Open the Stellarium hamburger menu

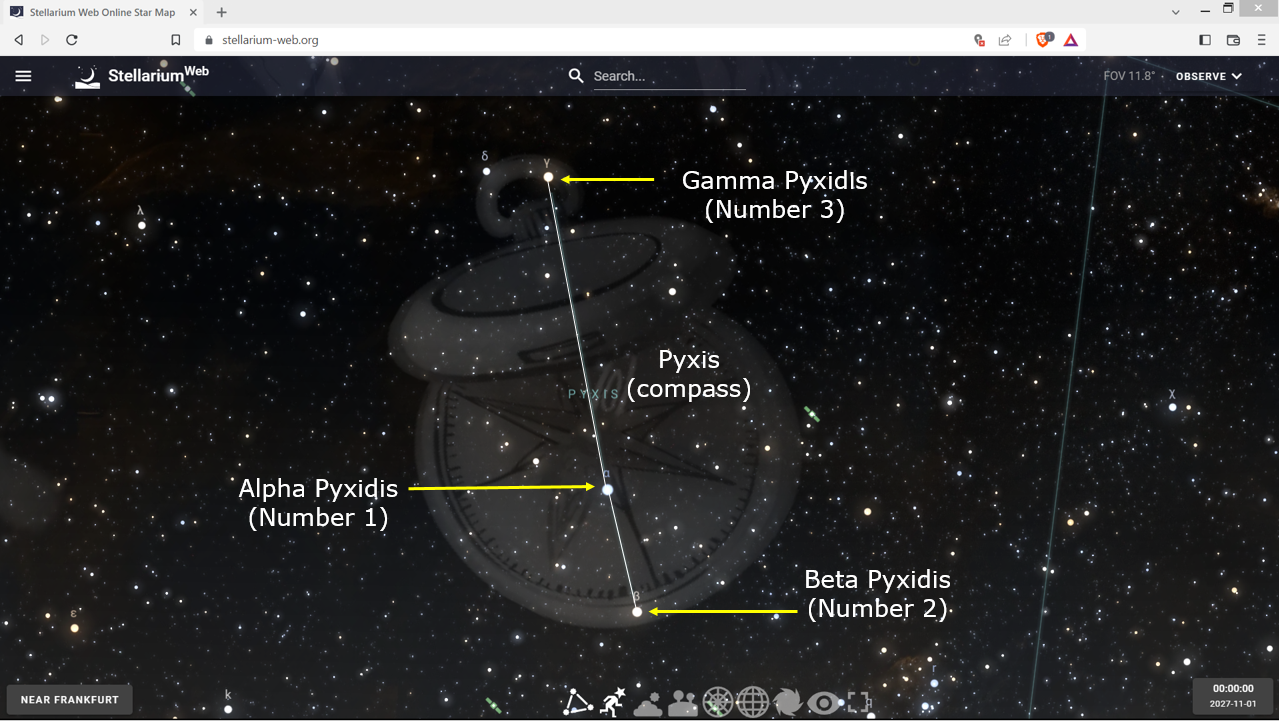[x=24, y=76]
